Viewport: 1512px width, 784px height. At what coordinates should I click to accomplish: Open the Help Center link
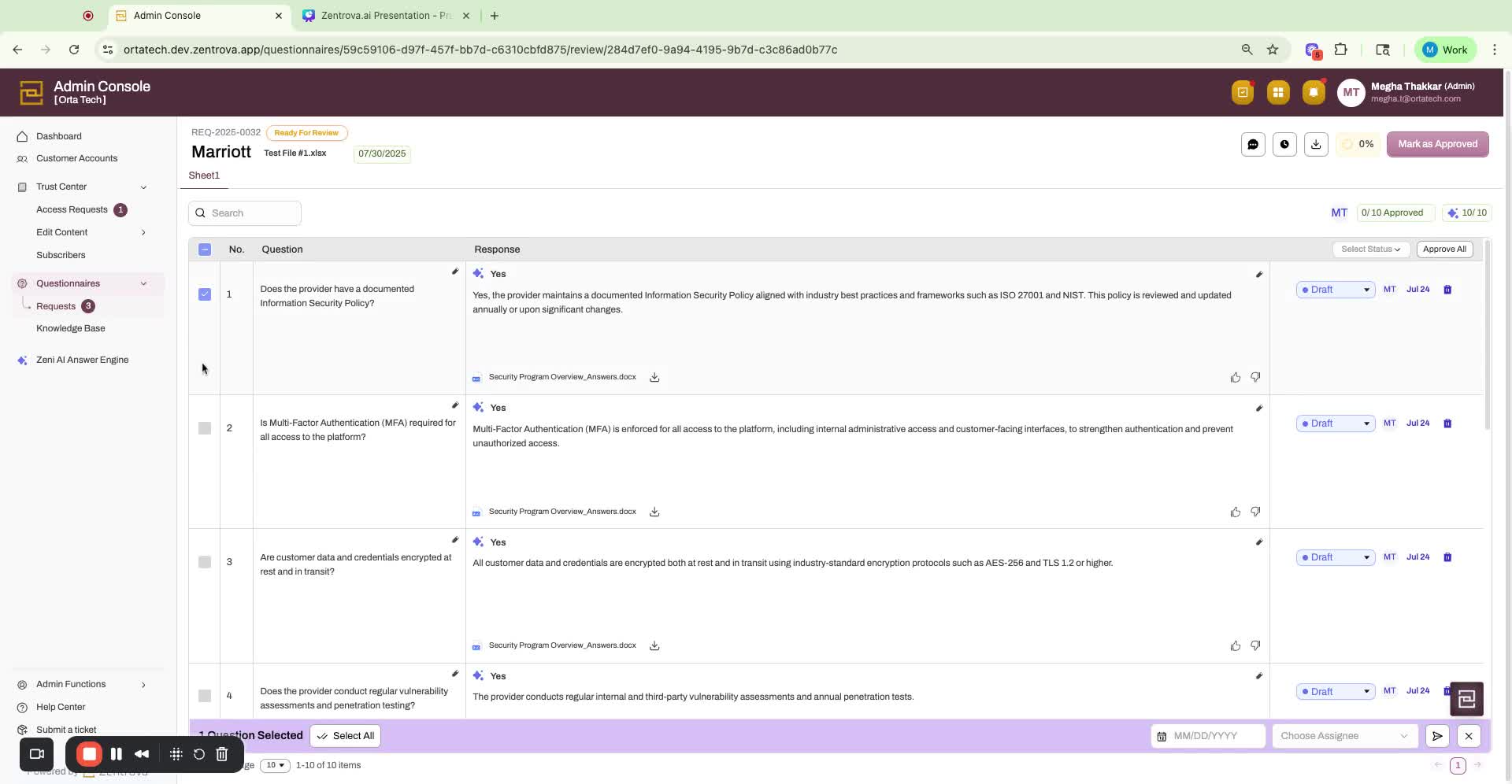61,708
